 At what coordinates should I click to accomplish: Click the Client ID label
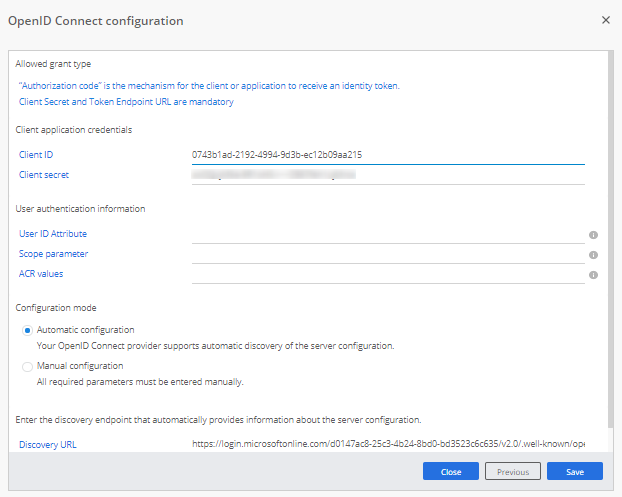pos(36,155)
